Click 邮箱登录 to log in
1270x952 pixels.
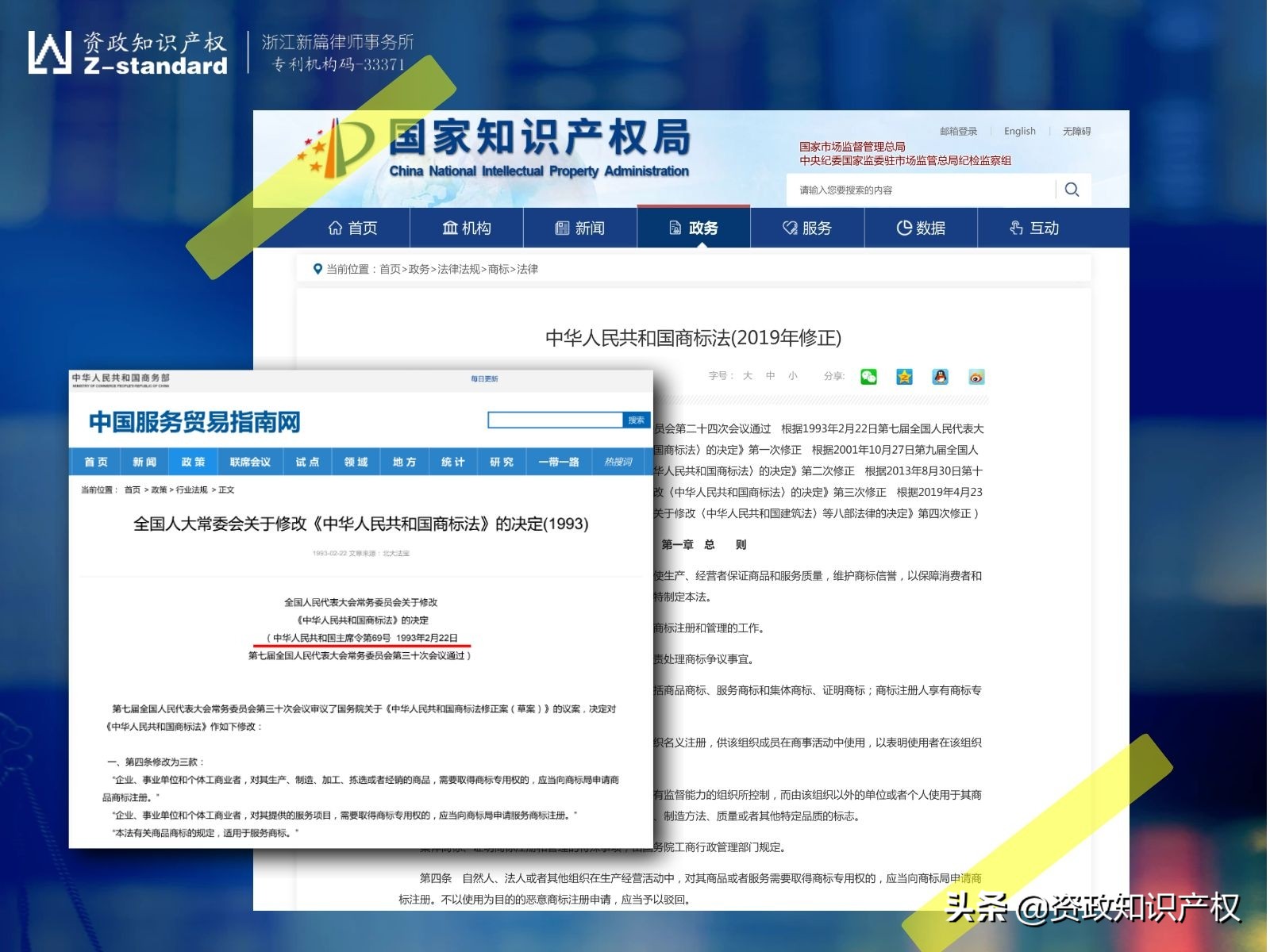click(x=957, y=131)
